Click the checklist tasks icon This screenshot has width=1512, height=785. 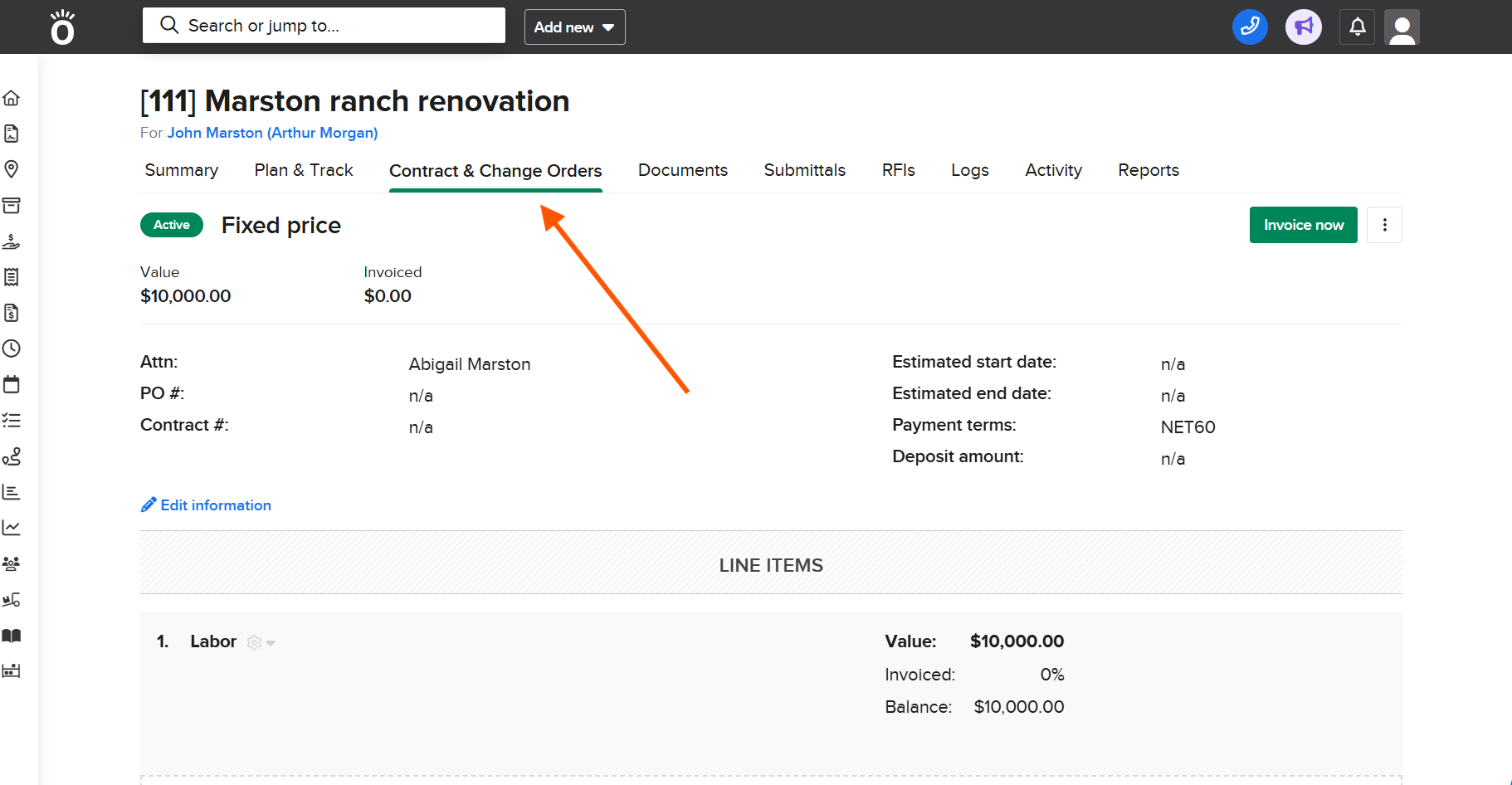[12, 421]
